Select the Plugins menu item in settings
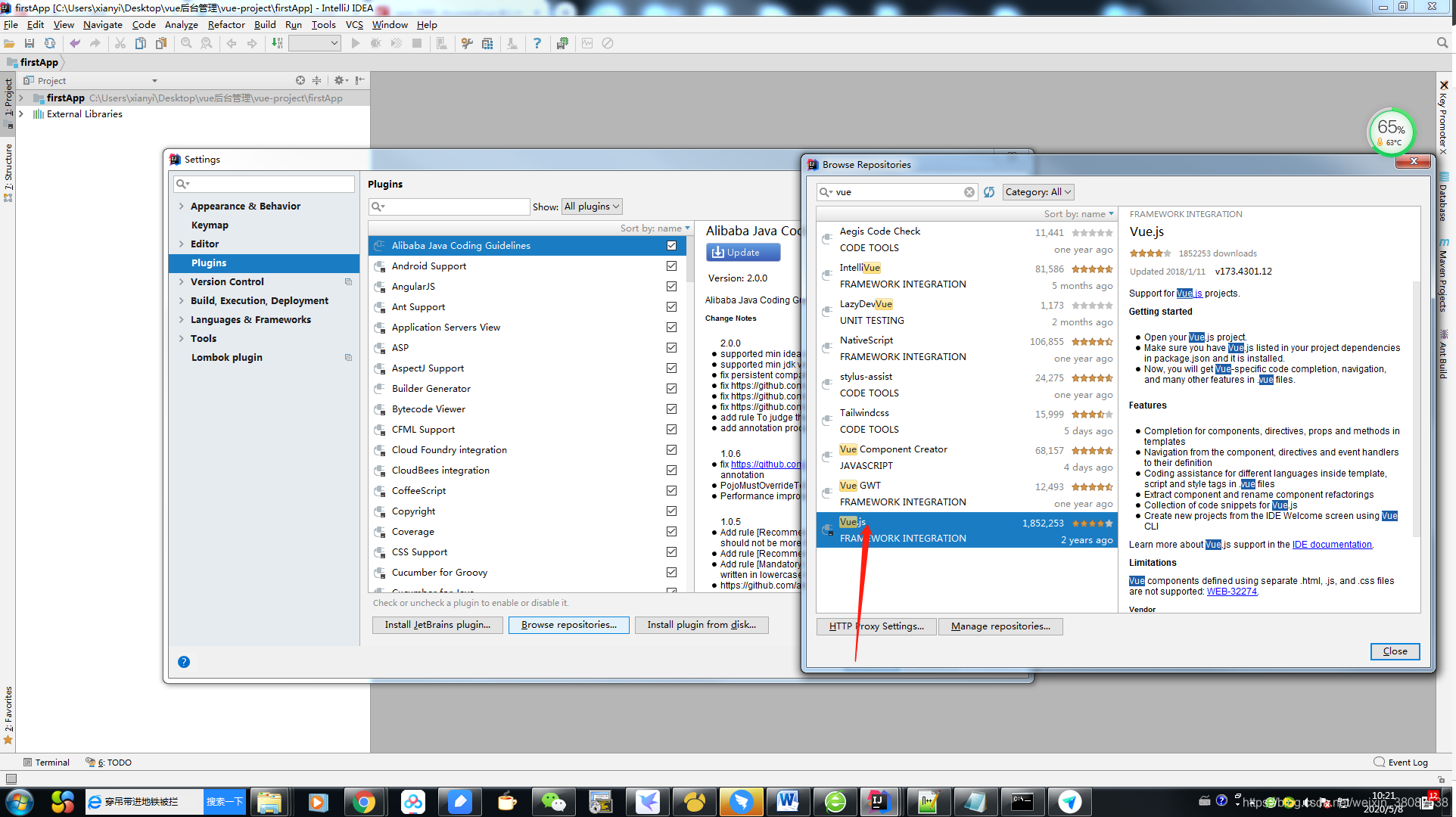The width and height of the screenshot is (1456, 817). [x=208, y=262]
